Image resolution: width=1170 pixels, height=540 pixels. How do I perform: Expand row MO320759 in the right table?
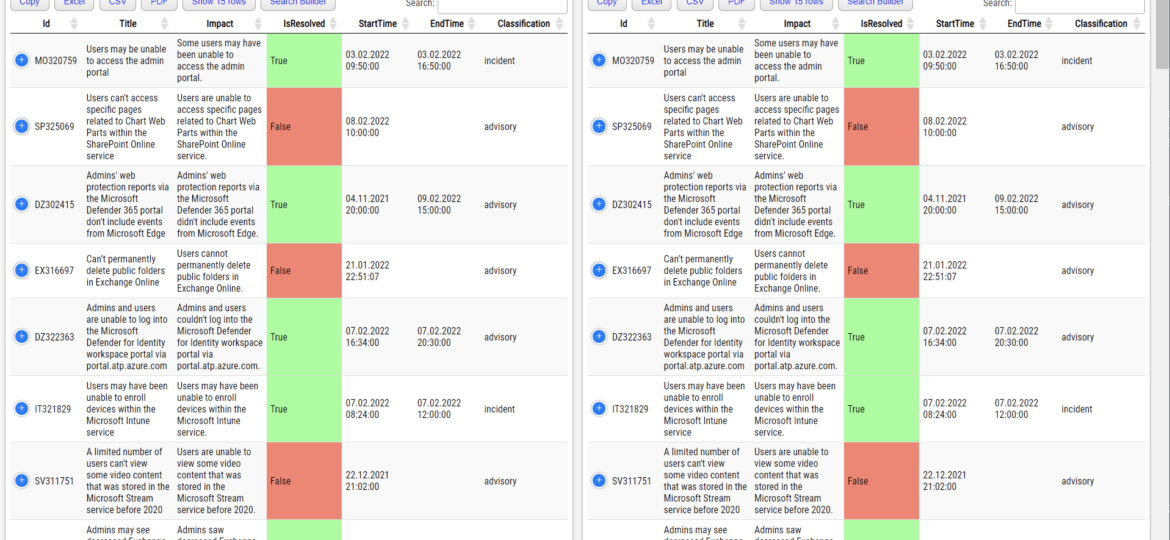pyautogui.click(x=599, y=60)
